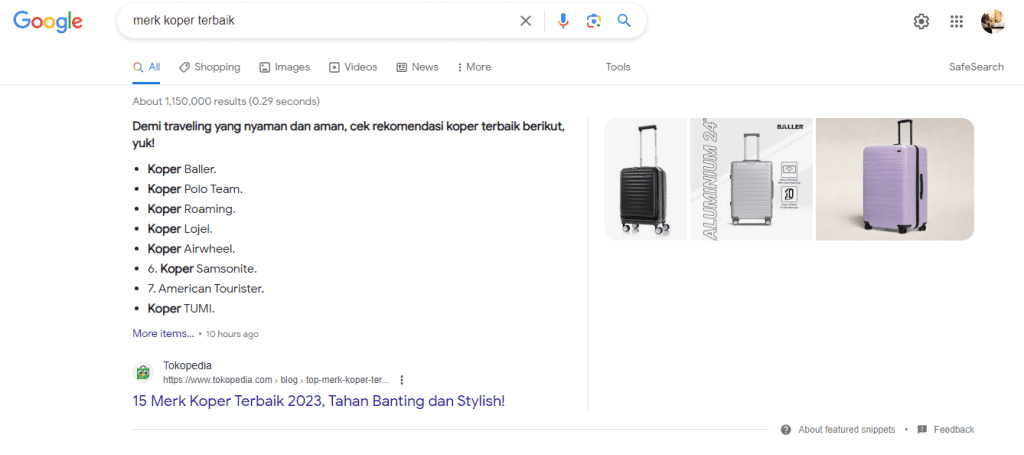
Task: Click the Tokopedia favicon
Action: click(143, 373)
